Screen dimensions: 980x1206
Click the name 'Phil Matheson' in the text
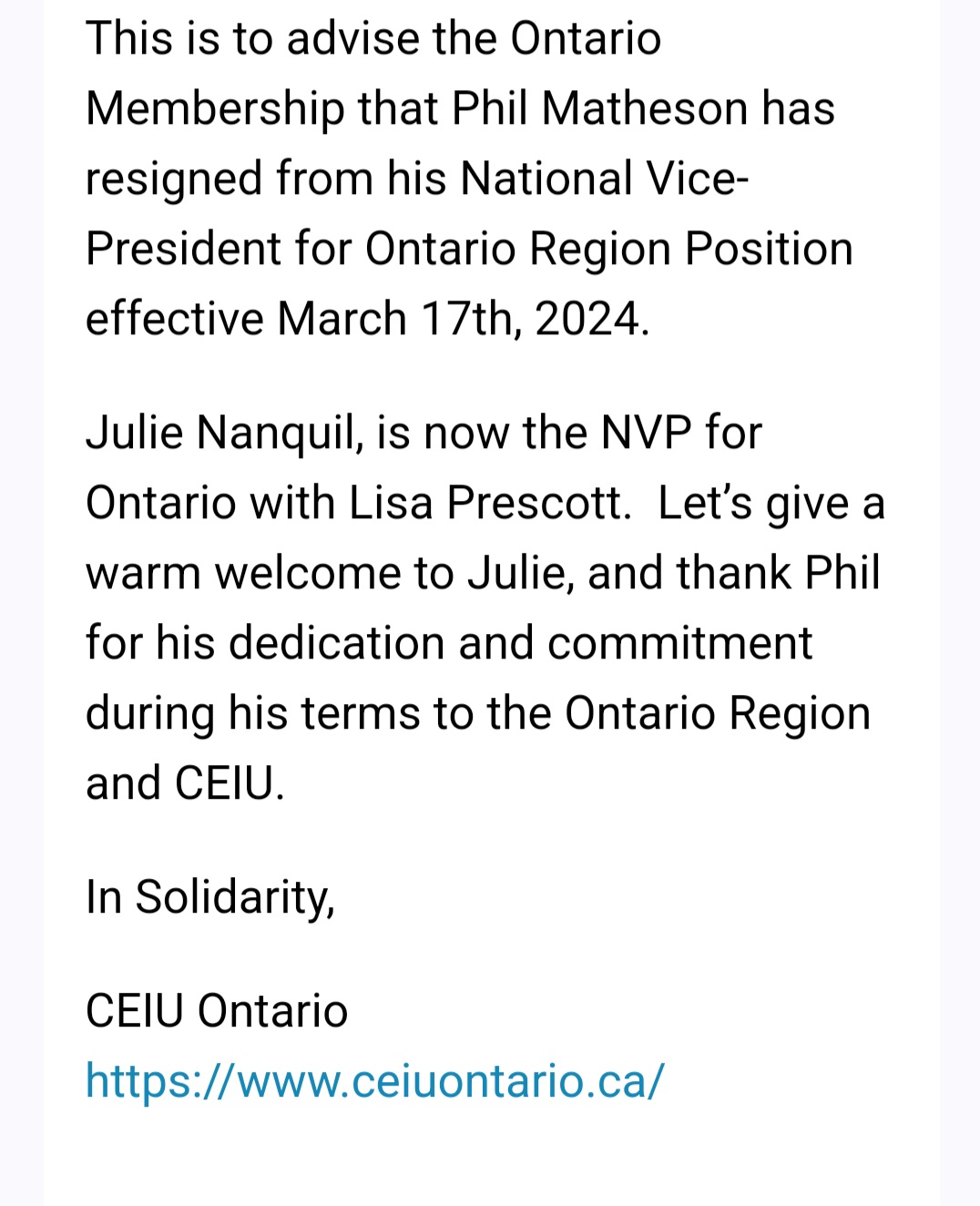point(598,108)
